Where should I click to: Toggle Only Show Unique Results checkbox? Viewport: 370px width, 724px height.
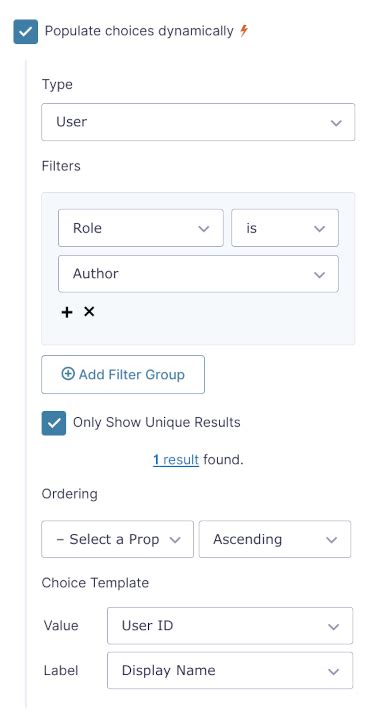click(54, 423)
